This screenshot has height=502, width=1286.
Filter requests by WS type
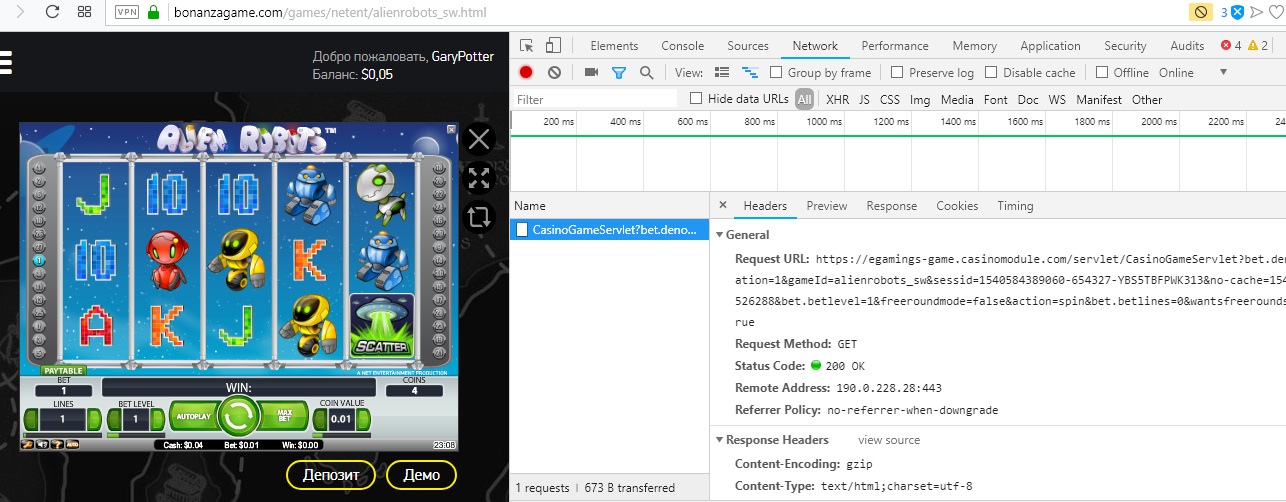point(1057,99)
